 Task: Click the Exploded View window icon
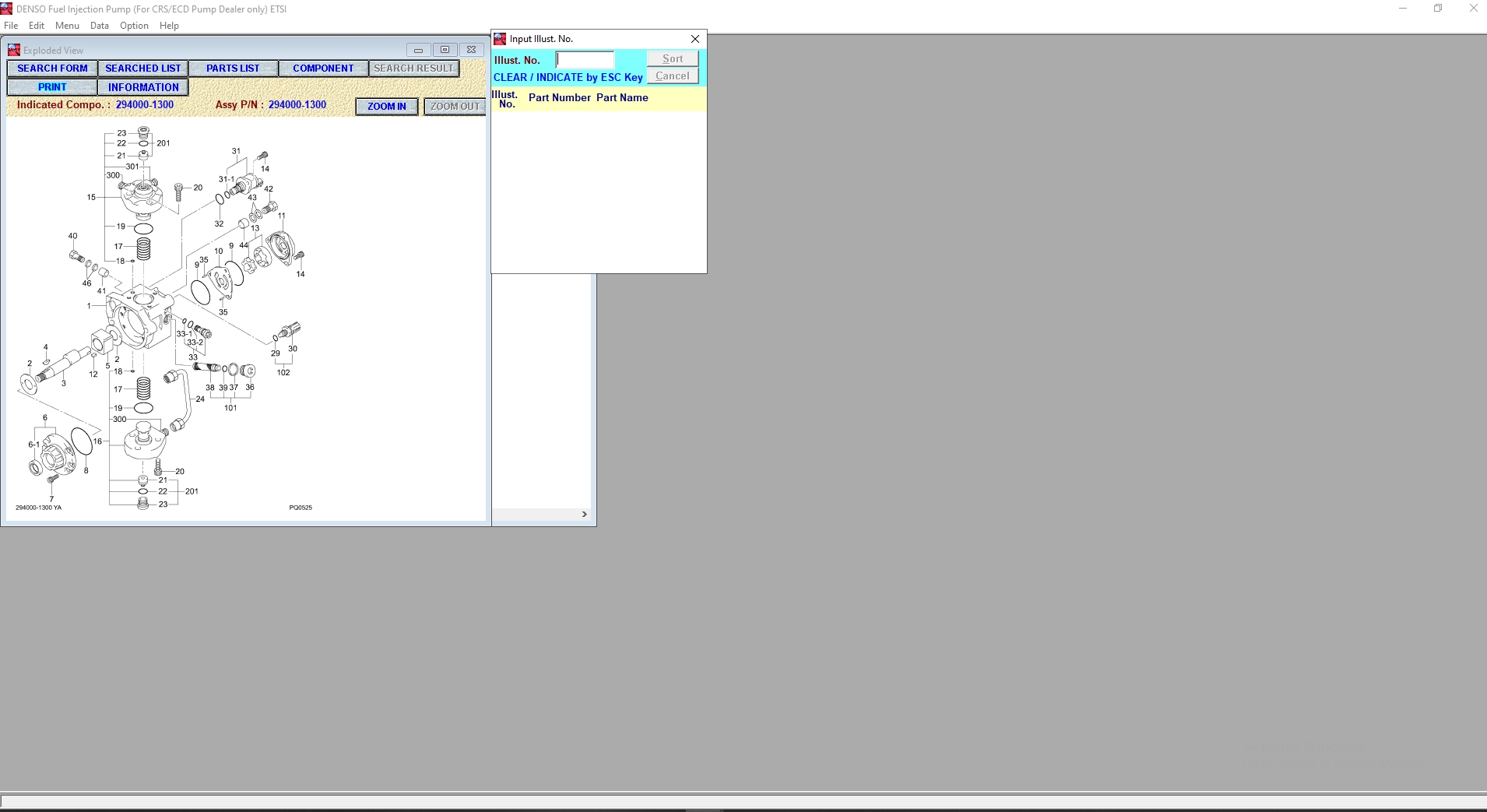(x=14, y=50)
